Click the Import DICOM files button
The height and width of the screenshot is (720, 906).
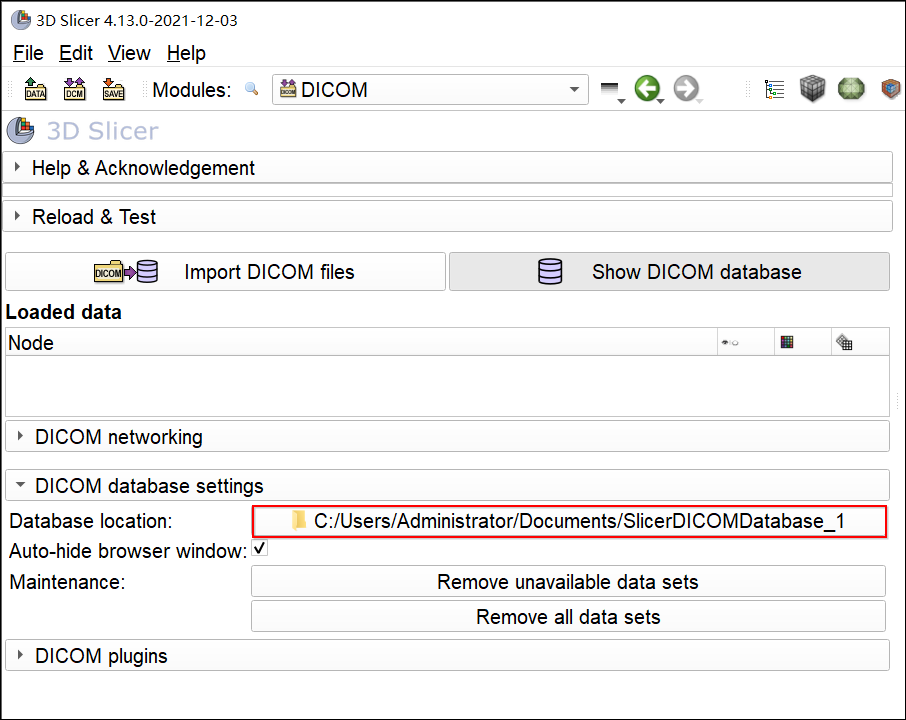pyautogui.click(x=225, y=272)
